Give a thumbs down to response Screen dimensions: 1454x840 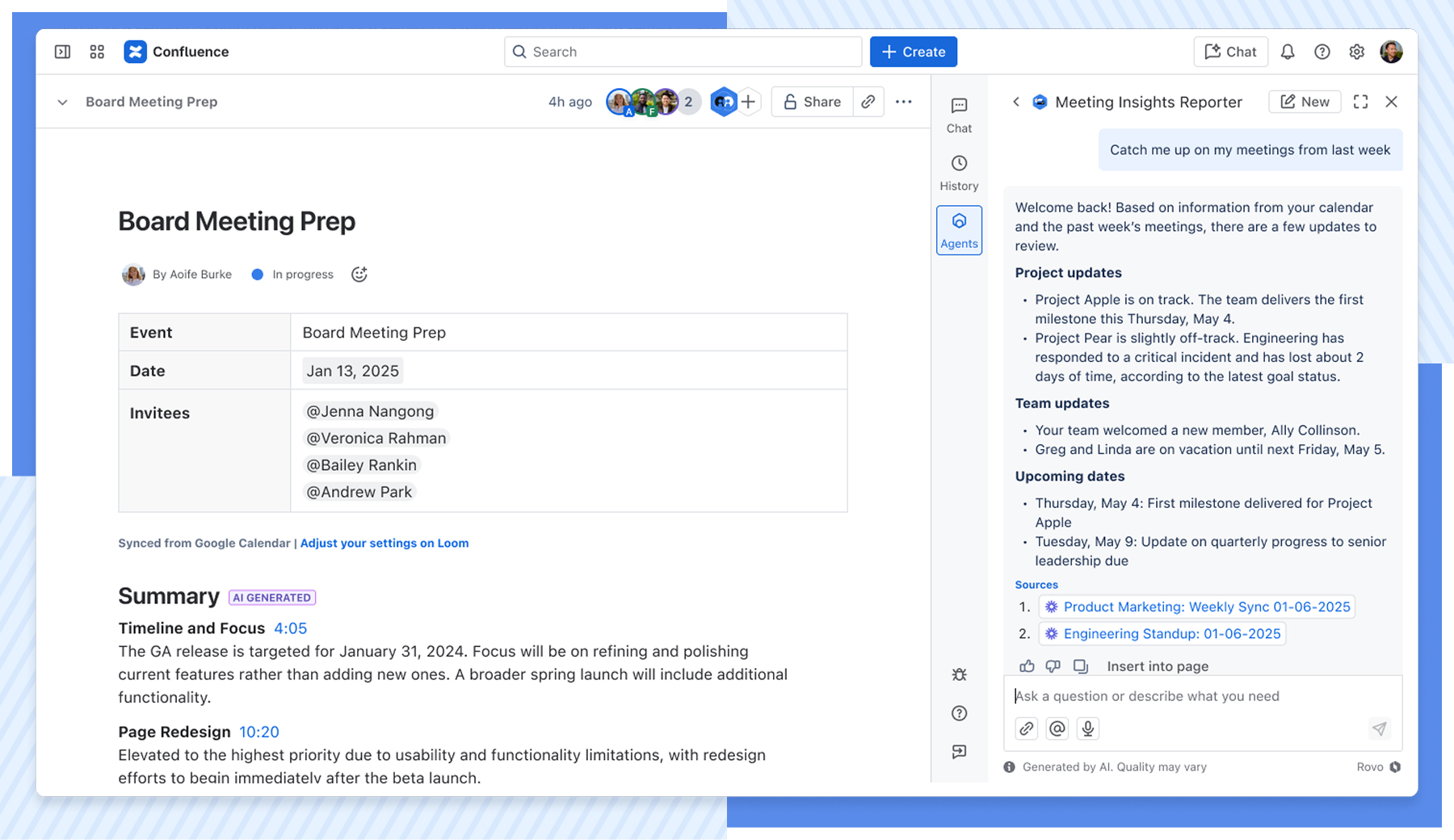1053,666
